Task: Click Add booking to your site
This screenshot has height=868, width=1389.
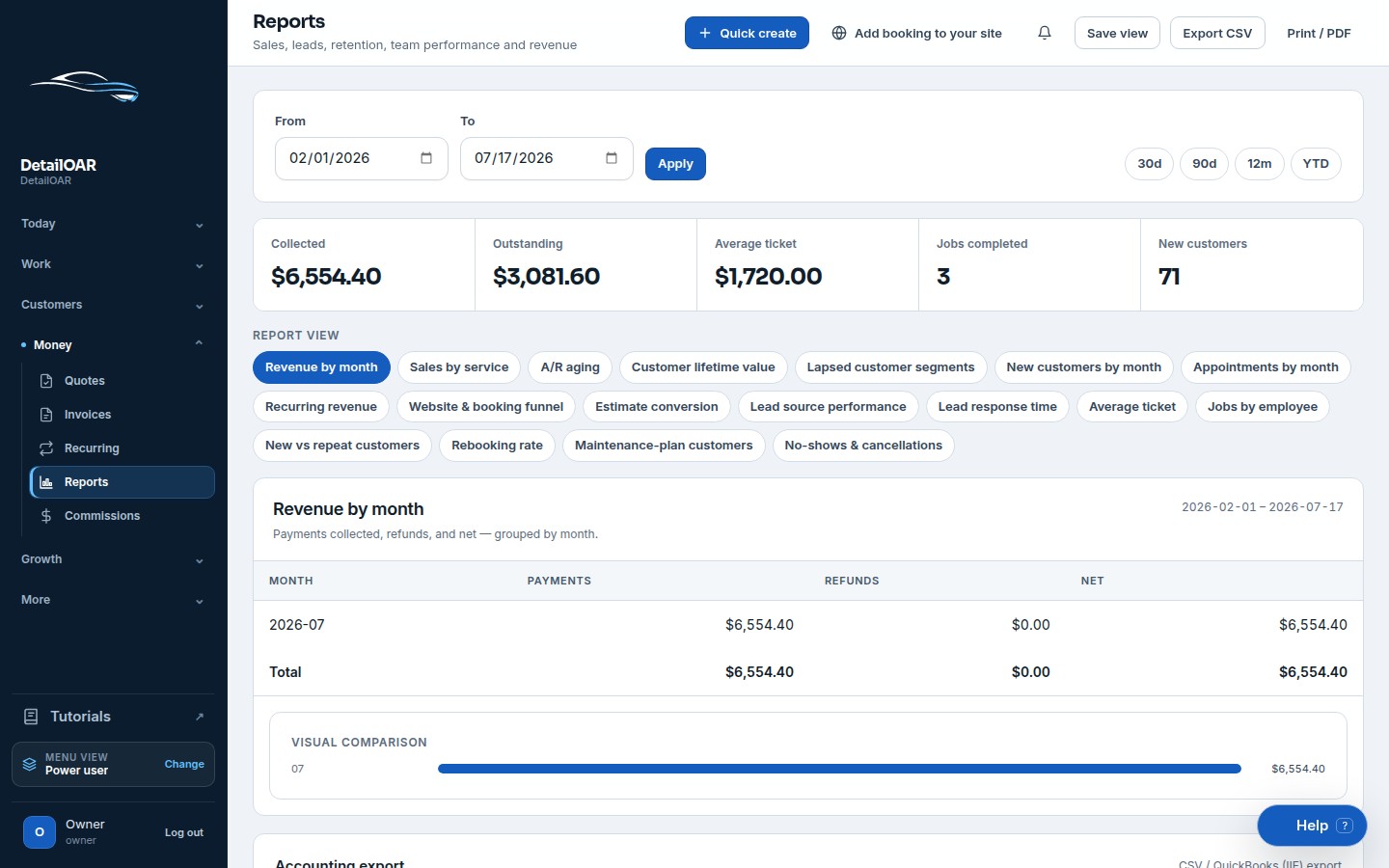Action: pyautogui.click(x=916, y=33)
